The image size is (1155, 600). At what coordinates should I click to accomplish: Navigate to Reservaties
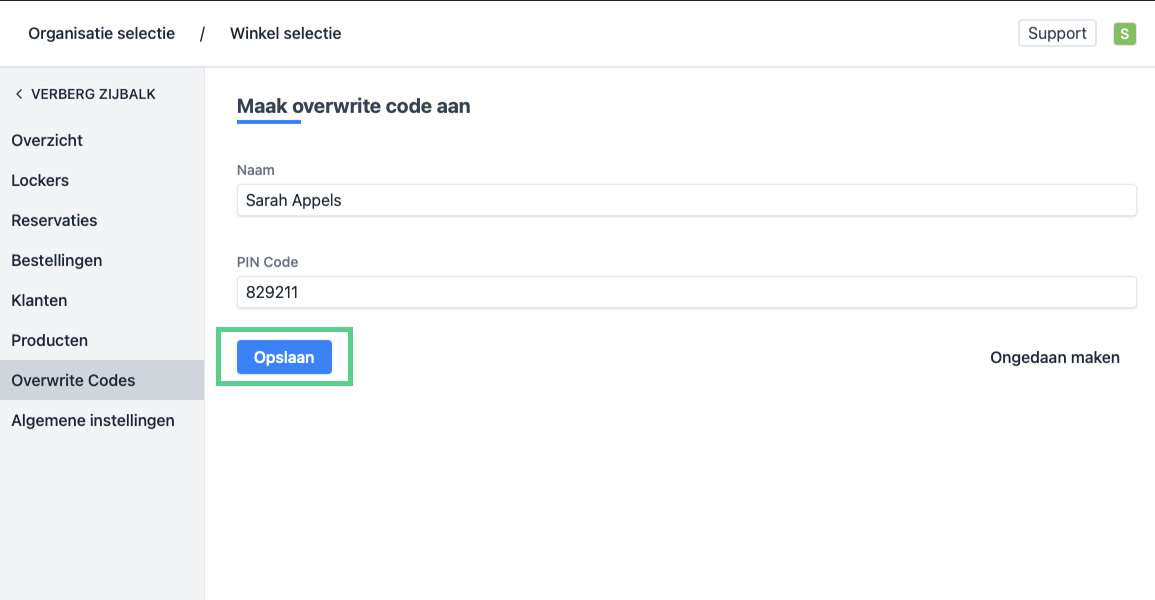click(54, 220)
